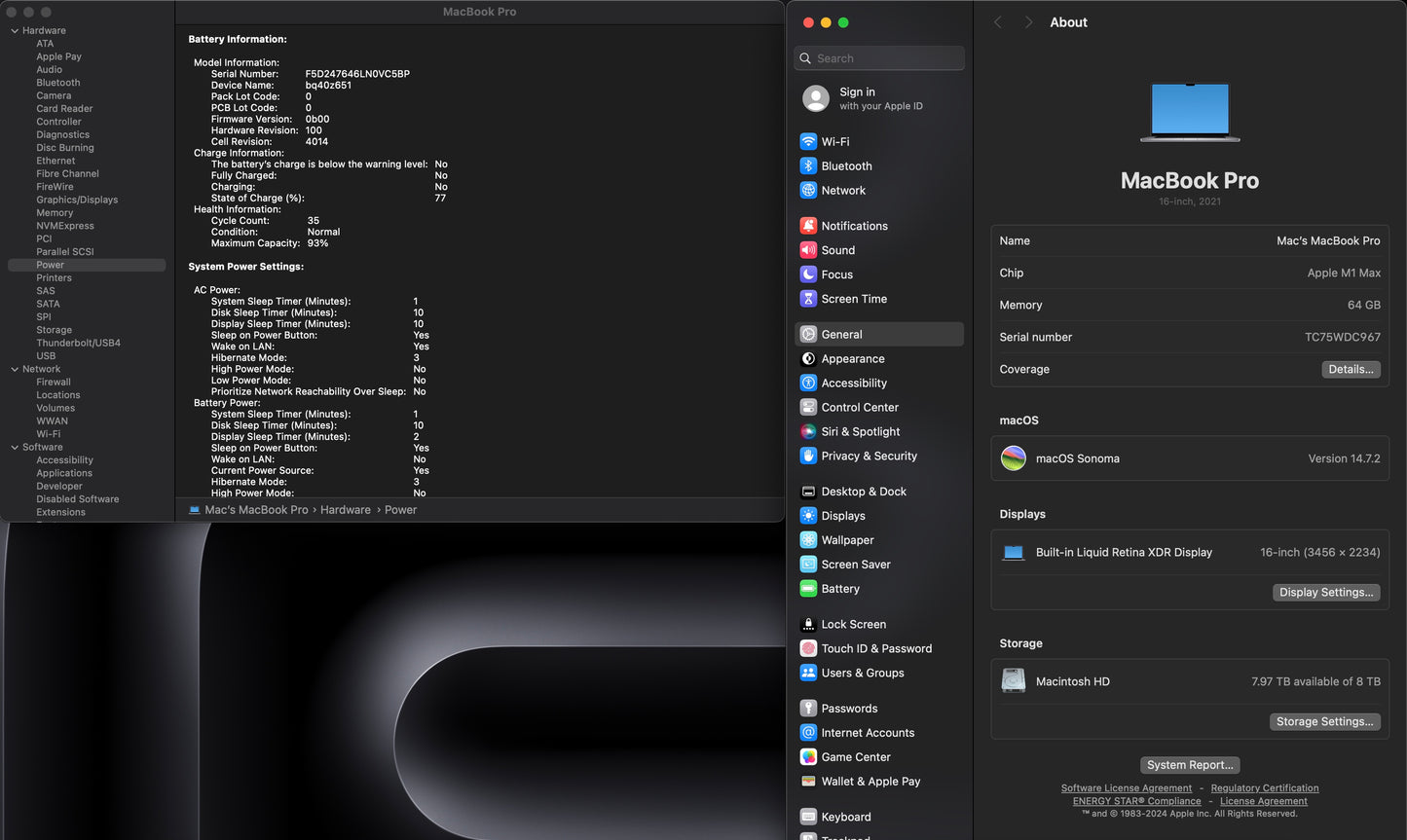This screenshot has width=1407, height=840.
Task: Click the Version 14.7.2 text
Action: tap(1344, 458)
